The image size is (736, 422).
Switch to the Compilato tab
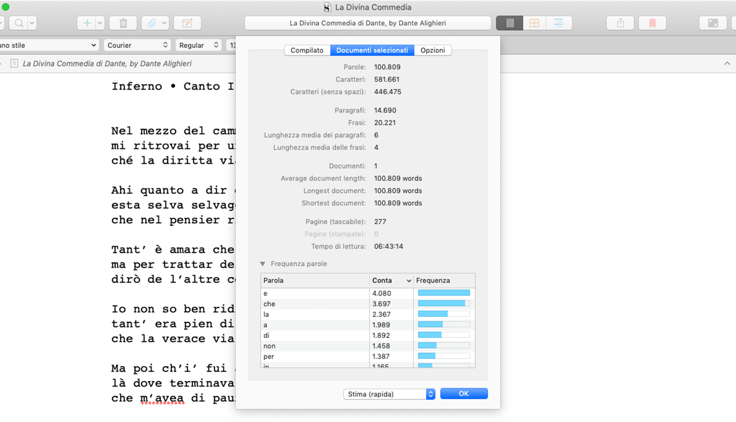pos(307,50)
